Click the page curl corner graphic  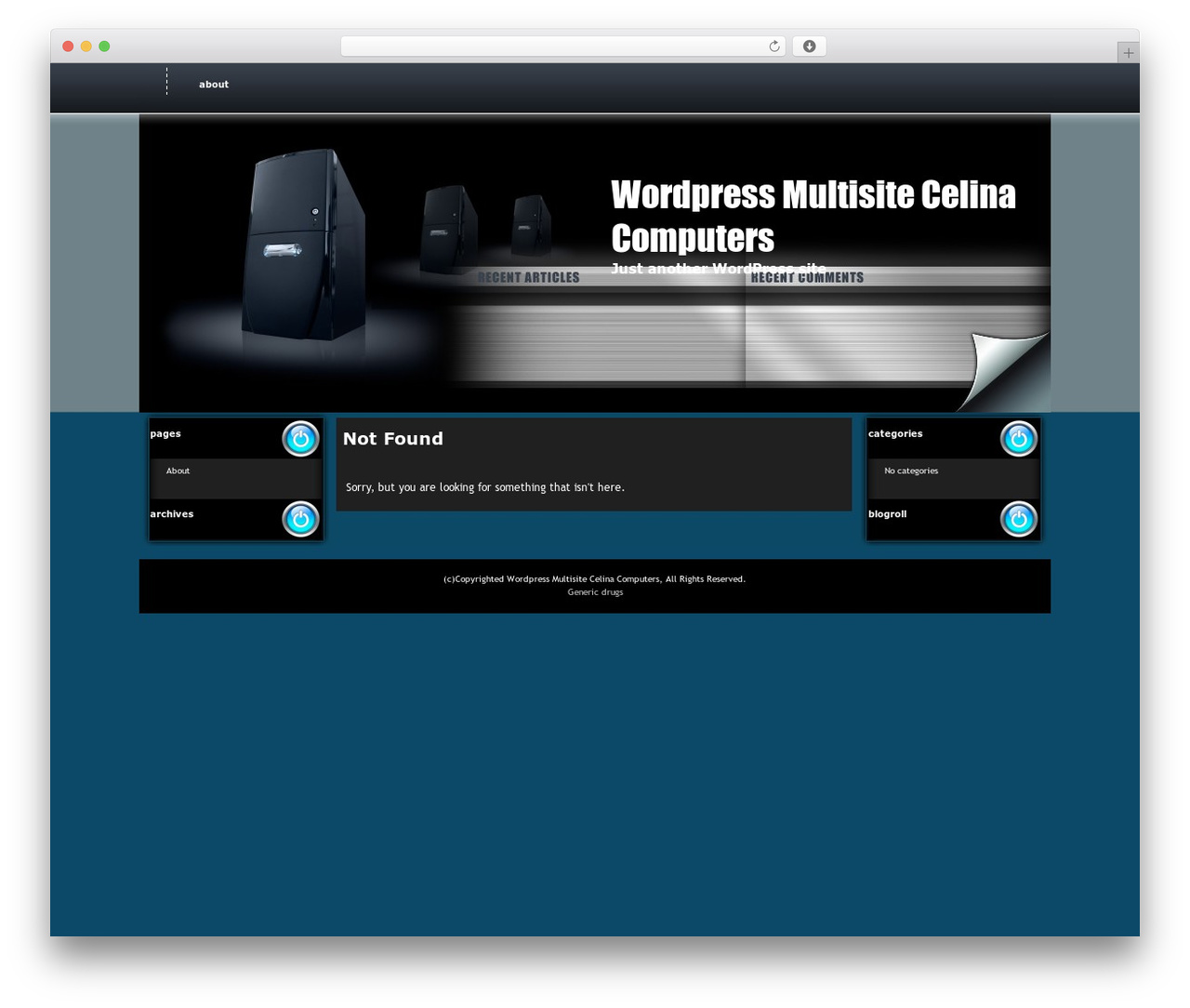click(1004, 370)
